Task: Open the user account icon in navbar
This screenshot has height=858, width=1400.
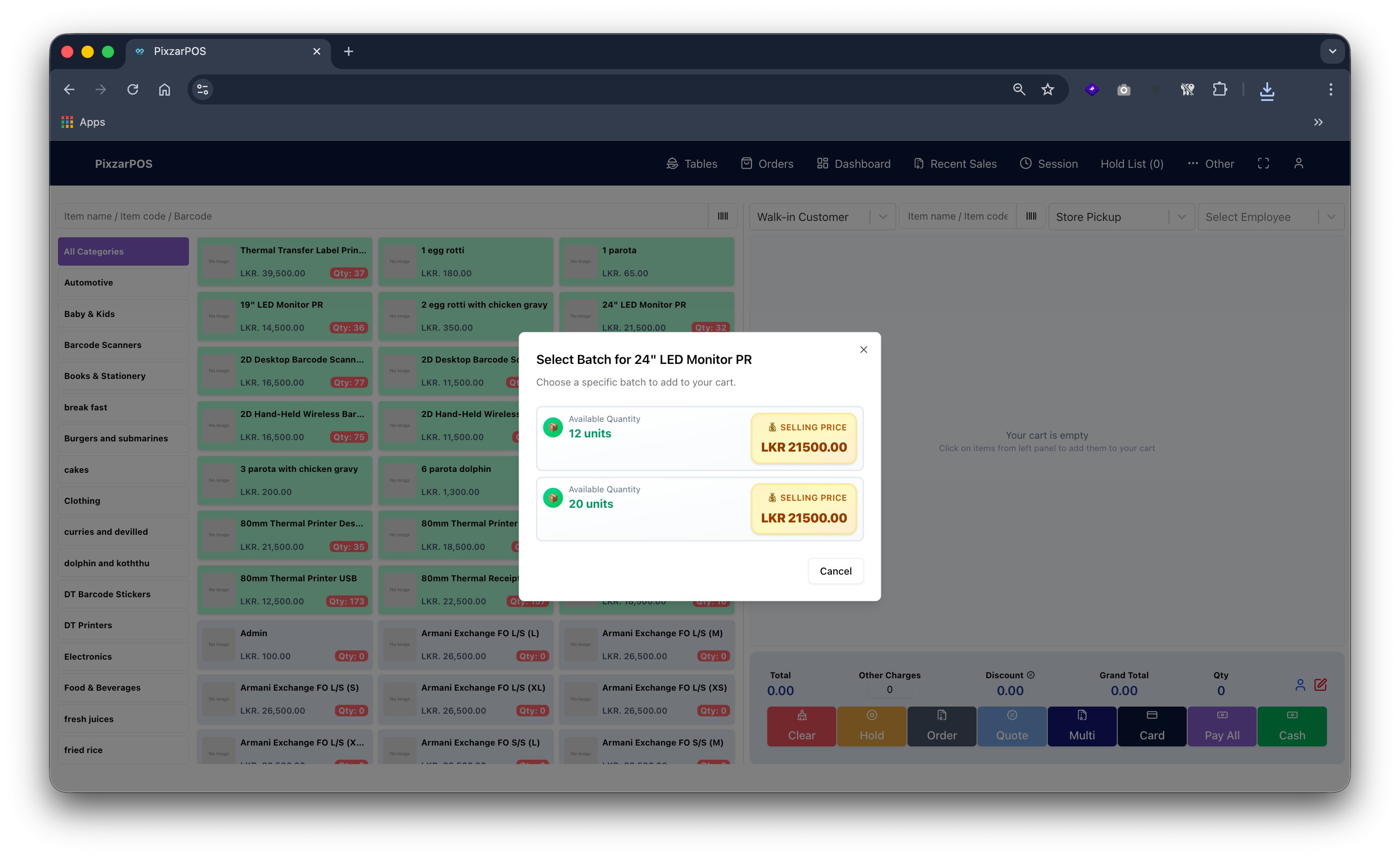Action: (1299, 163)
